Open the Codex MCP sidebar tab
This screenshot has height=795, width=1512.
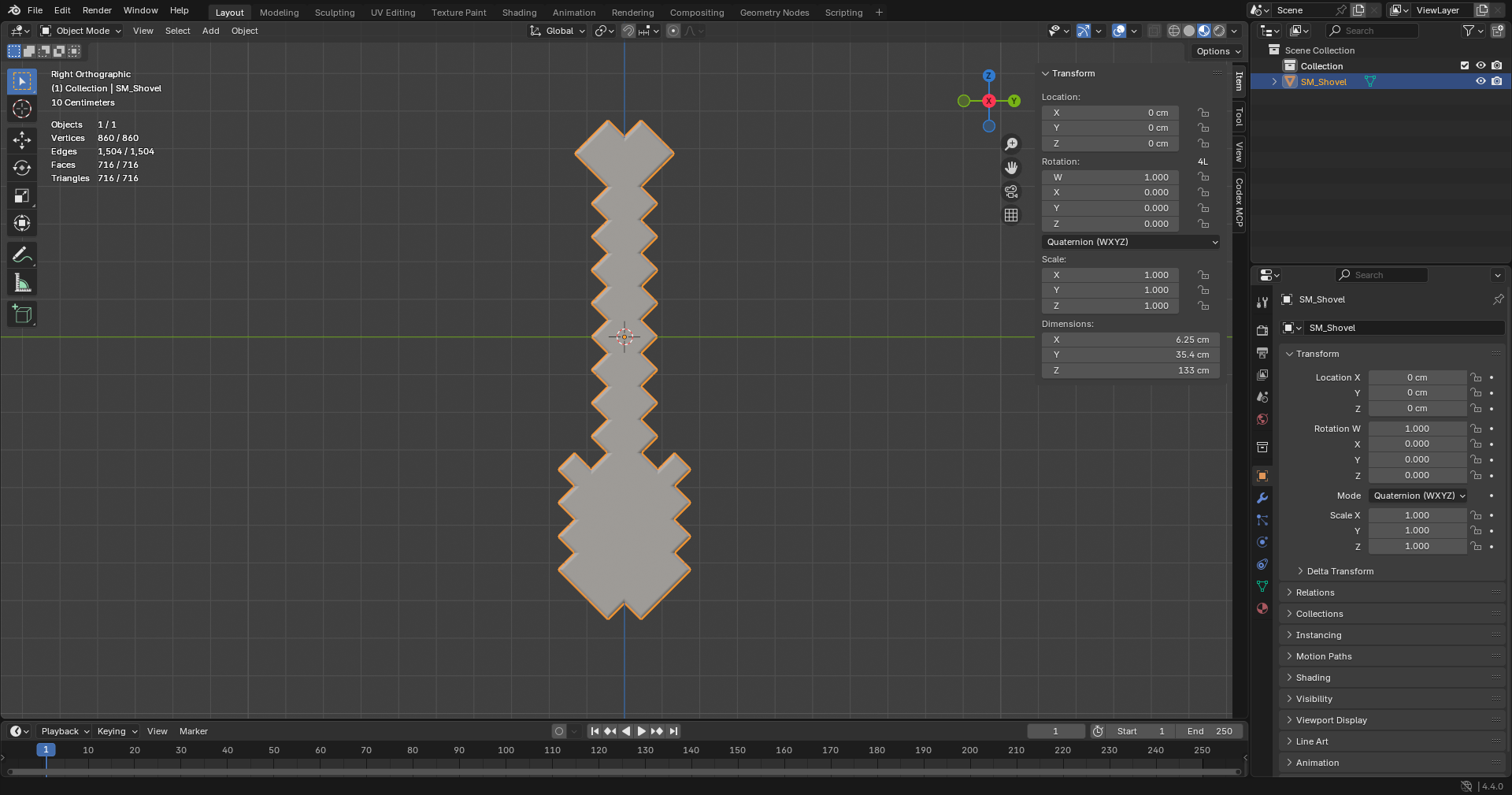click(x=1239, y=202)
